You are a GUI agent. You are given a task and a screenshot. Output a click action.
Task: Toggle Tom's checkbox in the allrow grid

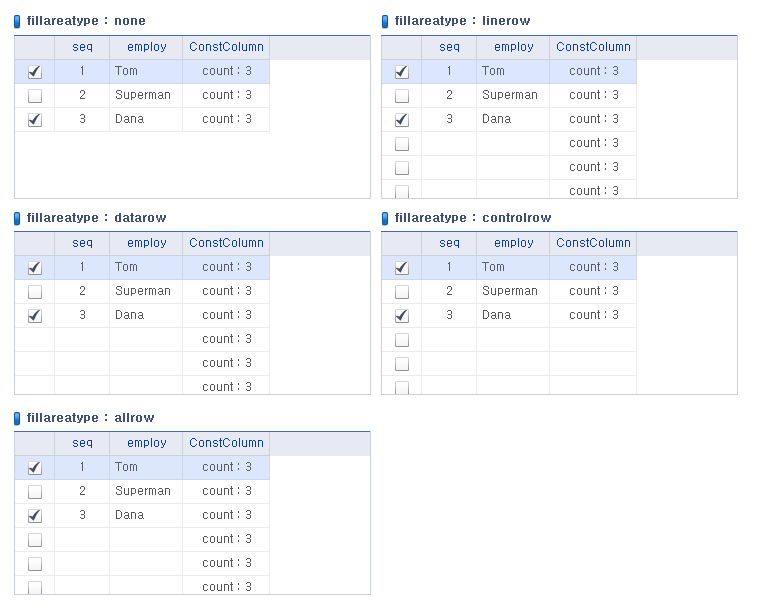(35, 468)
